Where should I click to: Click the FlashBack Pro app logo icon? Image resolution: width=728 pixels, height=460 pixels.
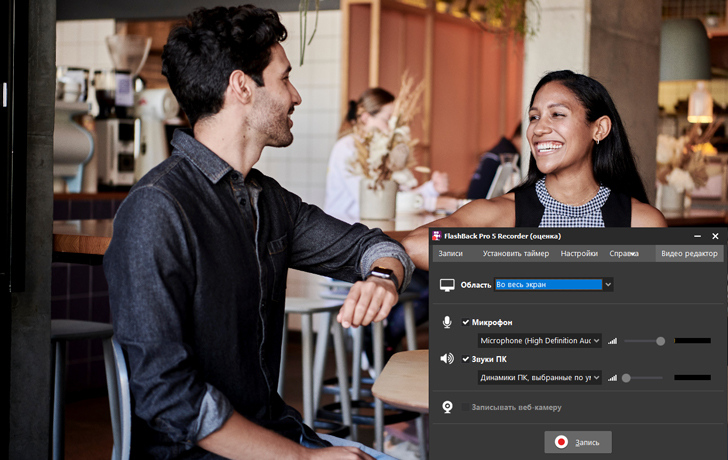[x=437, y=236]
